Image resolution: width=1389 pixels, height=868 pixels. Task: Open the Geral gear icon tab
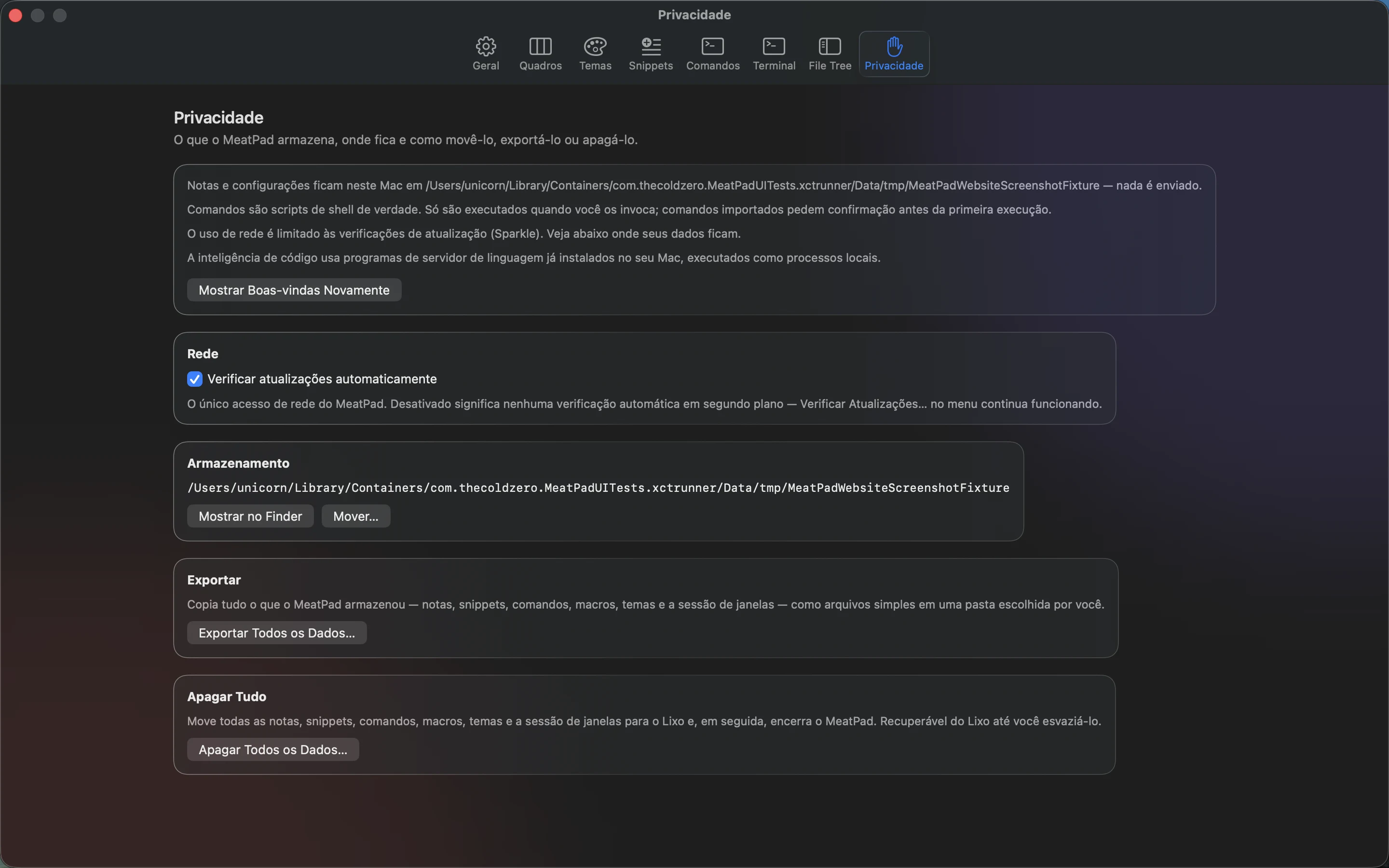point(486,54)
